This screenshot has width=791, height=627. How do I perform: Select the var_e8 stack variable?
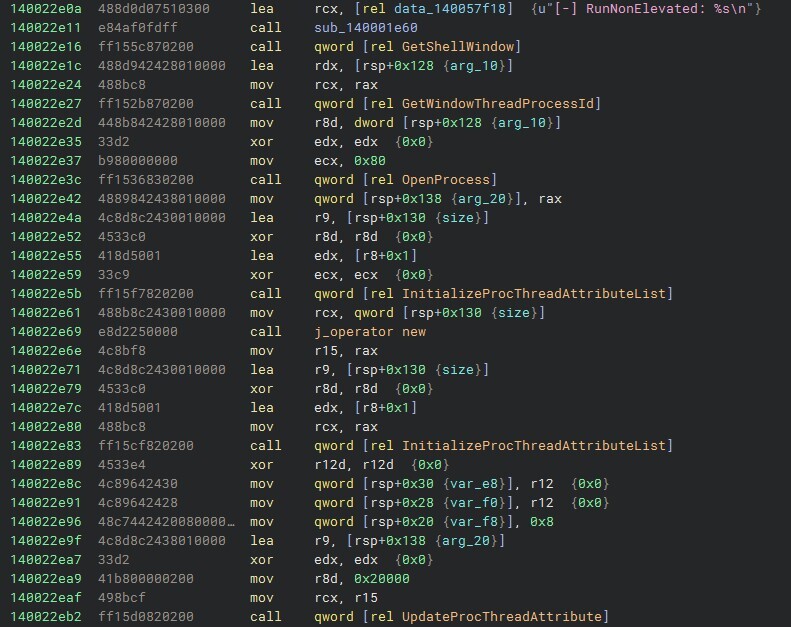pyautogui.click(x=474, y=484)
